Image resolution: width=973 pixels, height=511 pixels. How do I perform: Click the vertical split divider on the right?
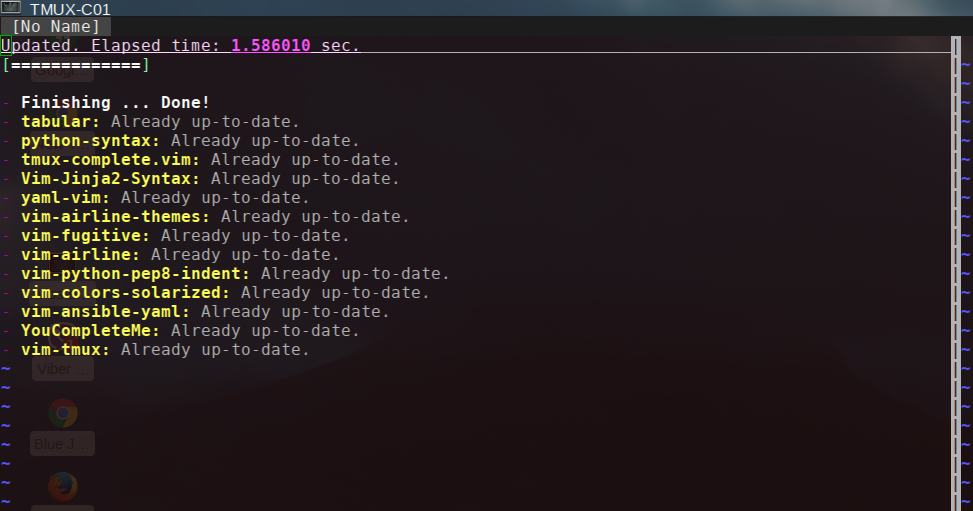point(956,270)
